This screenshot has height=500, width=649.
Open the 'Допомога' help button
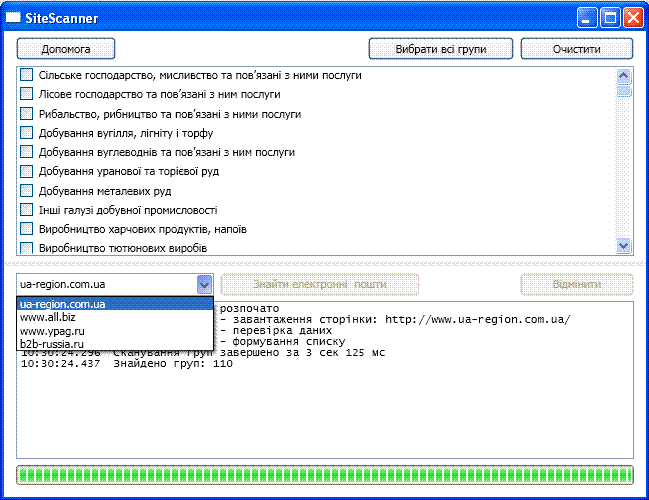point(66,49)
